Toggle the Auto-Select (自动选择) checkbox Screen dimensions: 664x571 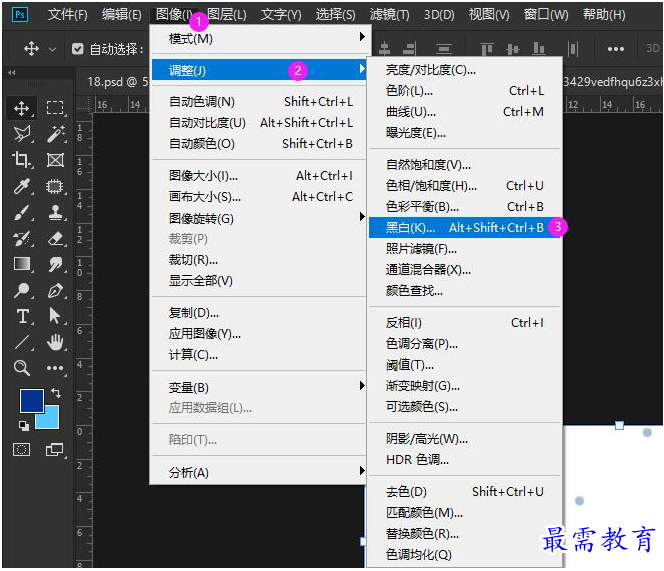pos(77,49)
